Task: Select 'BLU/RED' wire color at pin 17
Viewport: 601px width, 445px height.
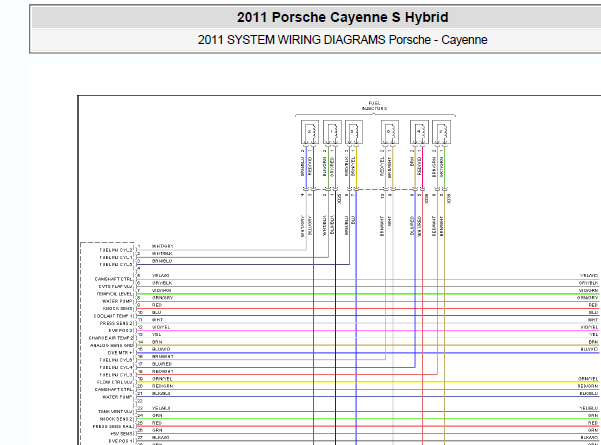Action: [x=162, y=364]
